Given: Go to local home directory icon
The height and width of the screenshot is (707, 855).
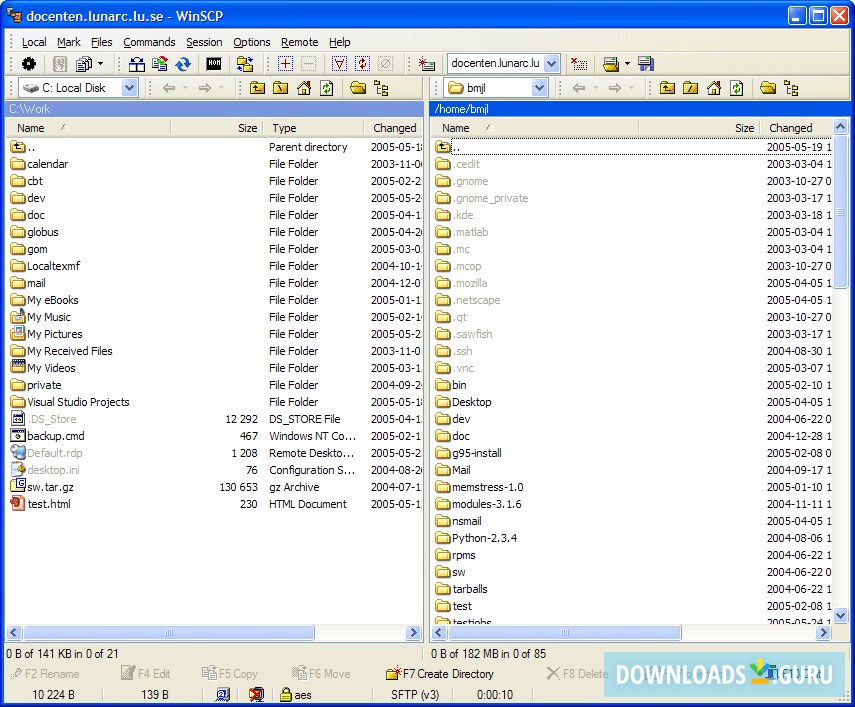Looking at the screenshot, I should click(304, 88).
